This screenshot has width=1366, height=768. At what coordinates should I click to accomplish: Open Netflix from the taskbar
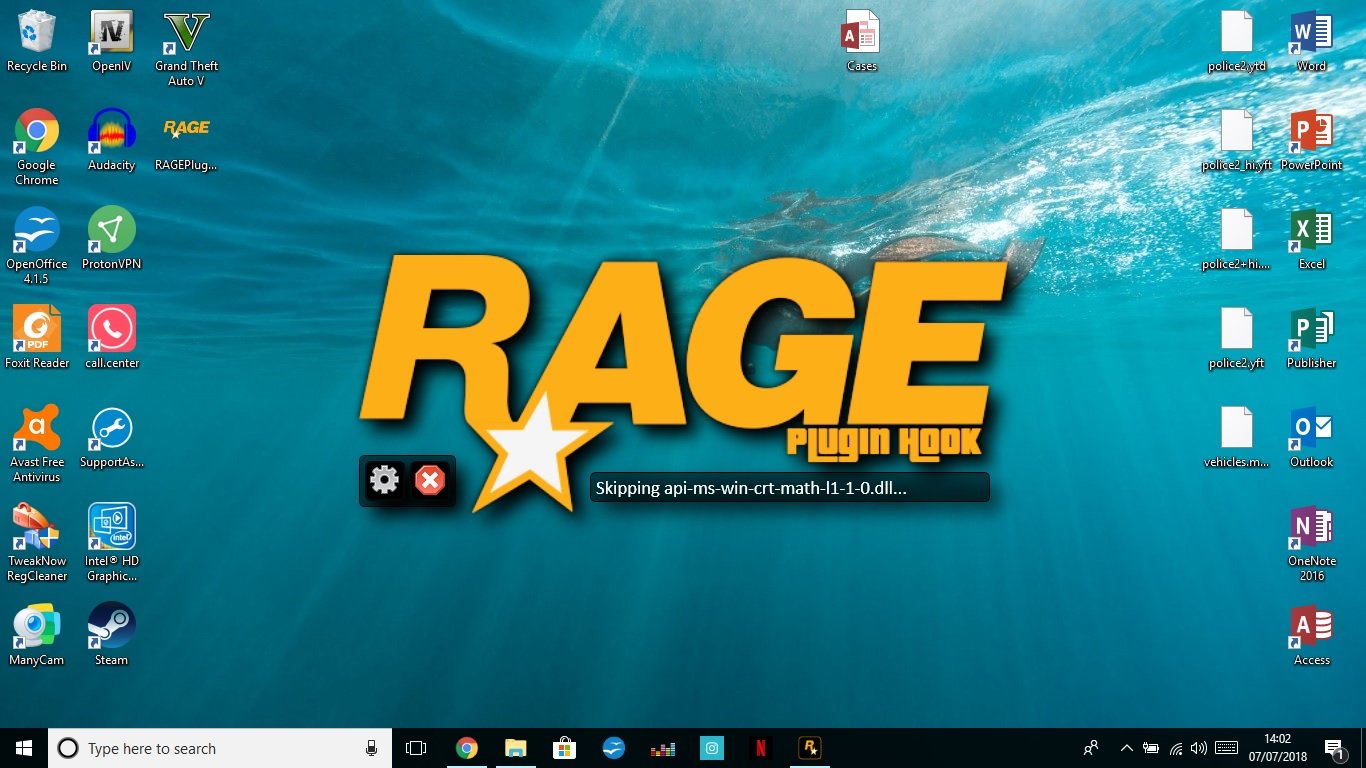[x=760, y=748]
